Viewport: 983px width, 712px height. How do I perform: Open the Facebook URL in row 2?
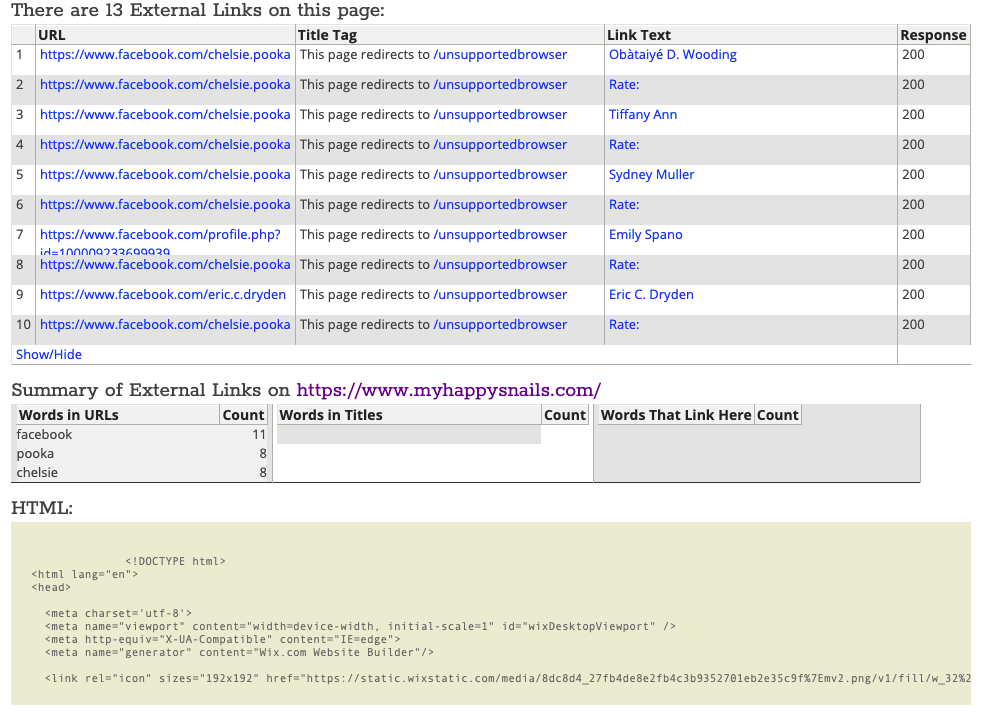coord(165,85)
